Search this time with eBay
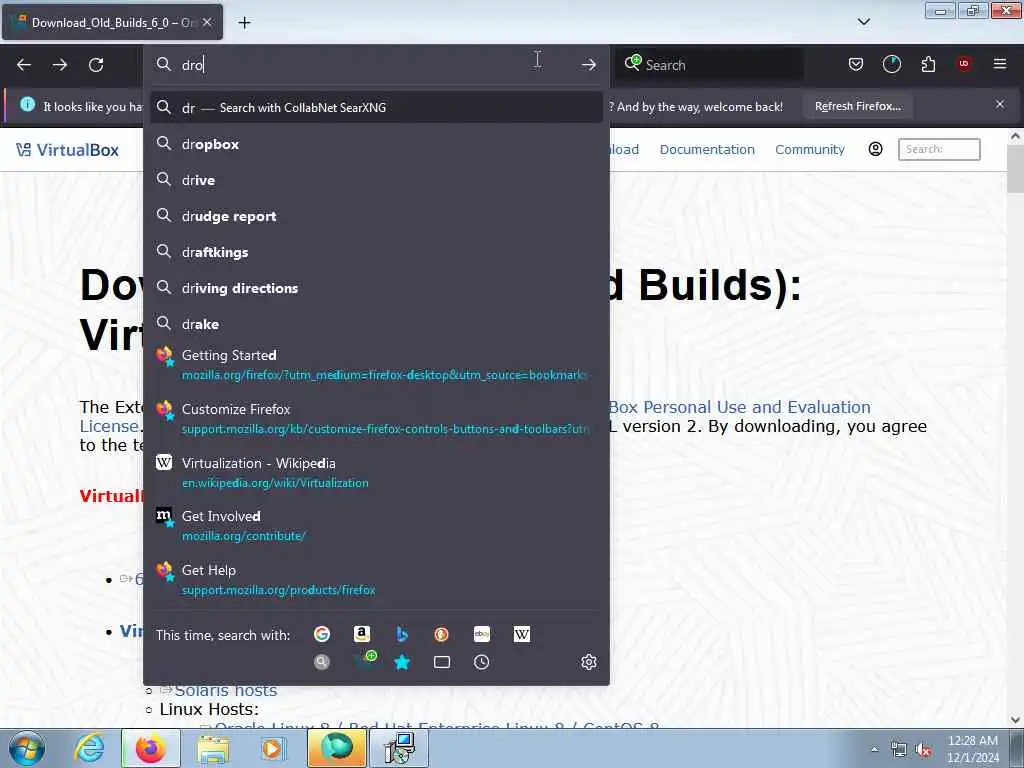 pos(482,634)
